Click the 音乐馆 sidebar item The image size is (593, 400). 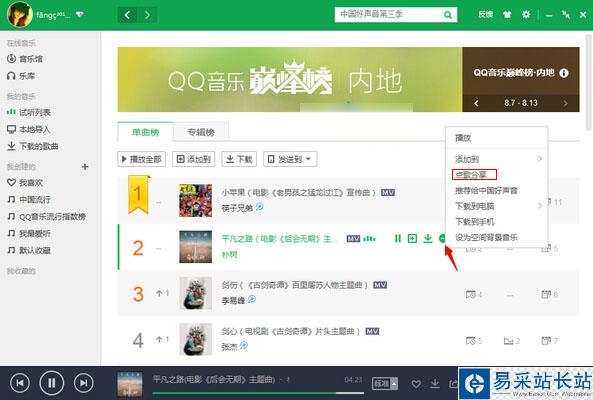[x=25, y=59]
